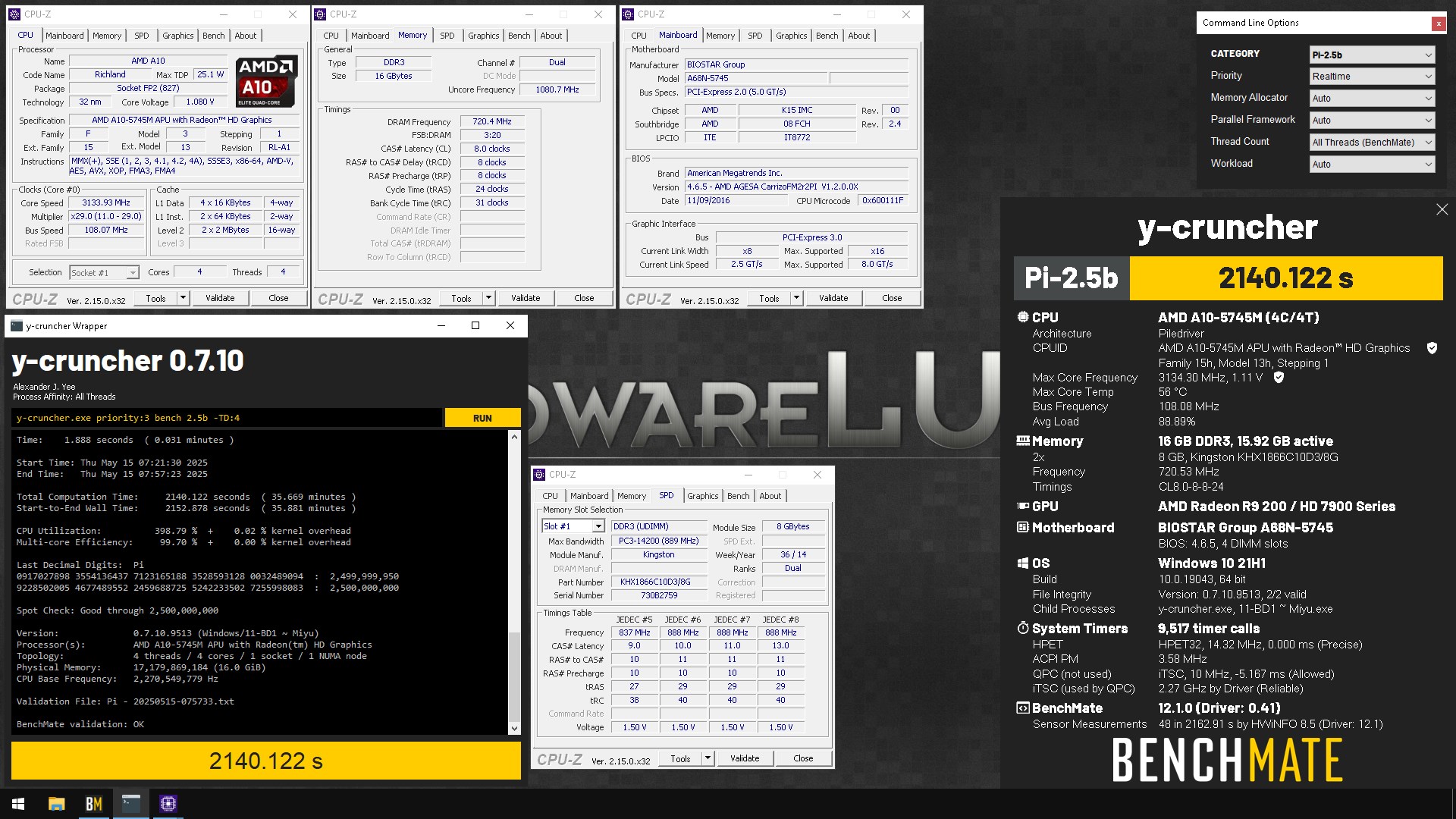Click the CPUID verified shield icon
This screenshot has height=819, width=1456.
(1432, 348)
